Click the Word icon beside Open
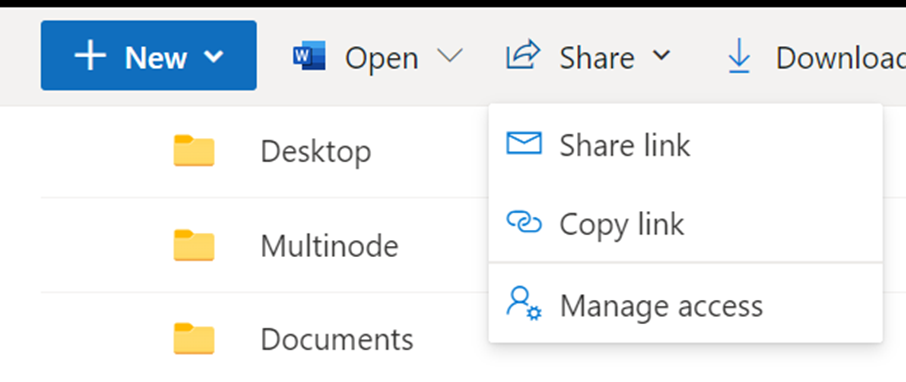The width and height of the screenshot is (906, 382). click(x=310, y=55)
